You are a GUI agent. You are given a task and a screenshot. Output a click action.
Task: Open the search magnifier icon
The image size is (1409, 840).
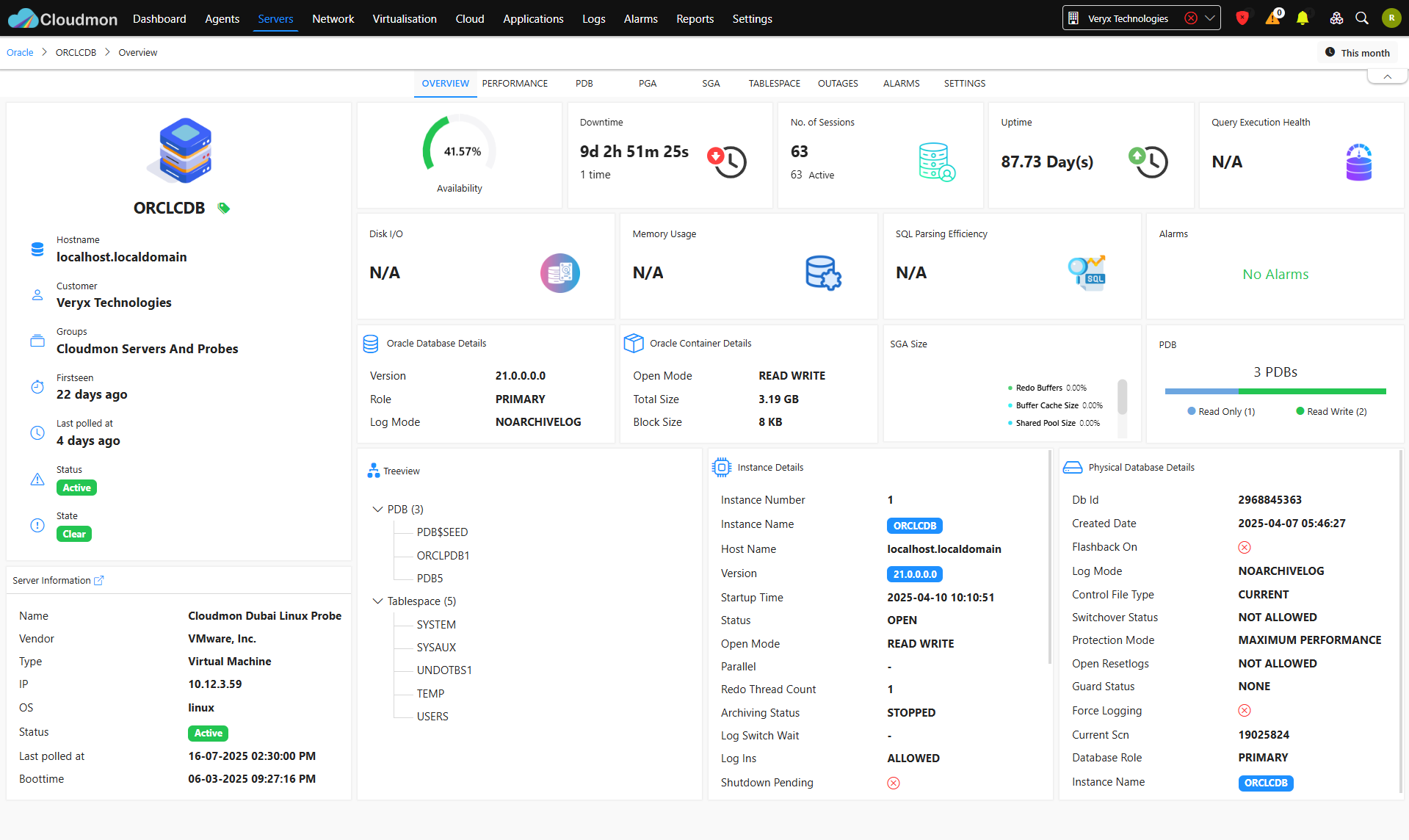[x=1362, y=18]
